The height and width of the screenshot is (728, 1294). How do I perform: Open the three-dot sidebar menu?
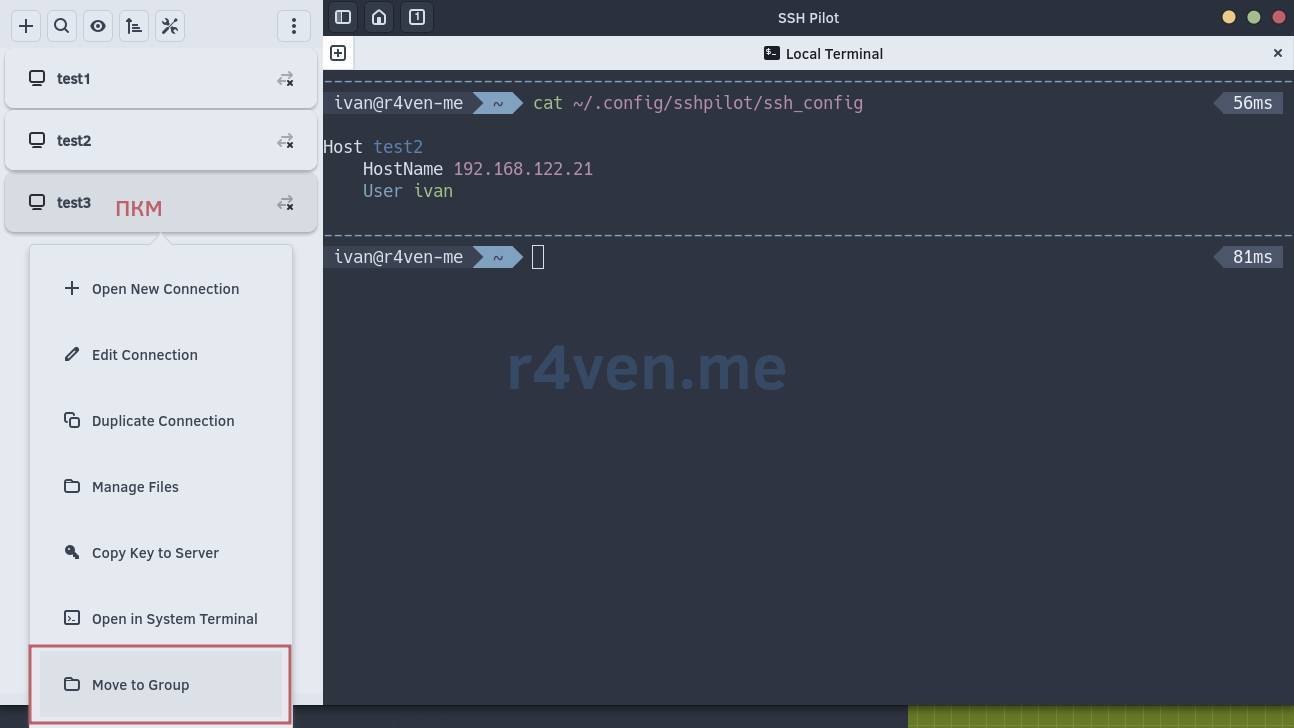click(293, 26)
